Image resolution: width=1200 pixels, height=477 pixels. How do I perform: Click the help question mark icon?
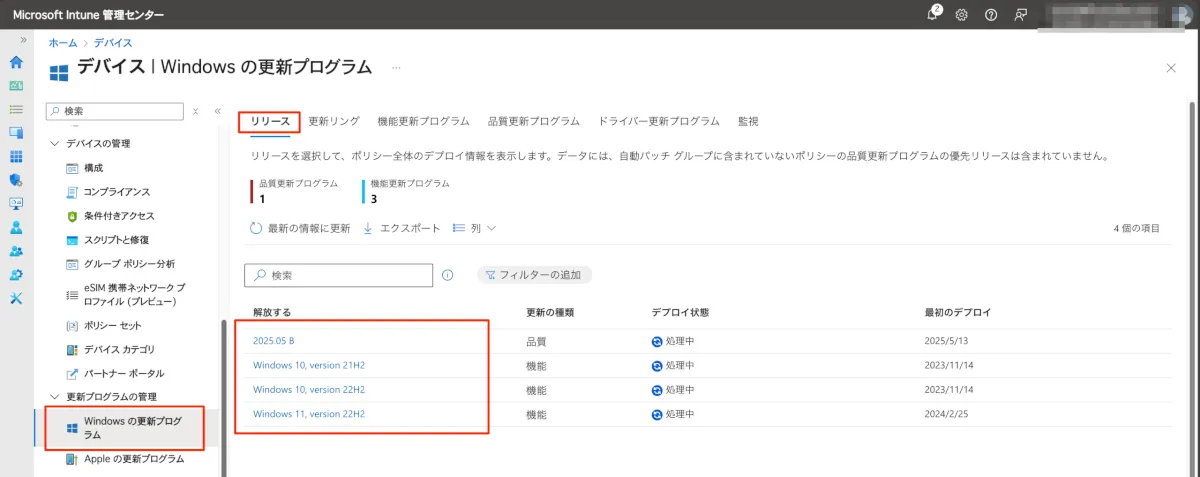point(991,15)
